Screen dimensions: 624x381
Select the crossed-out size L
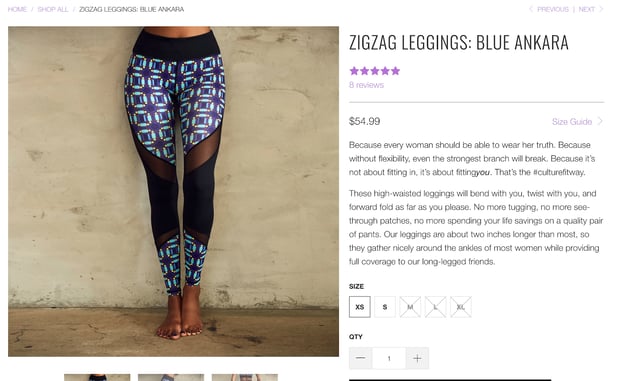[435, 307]
